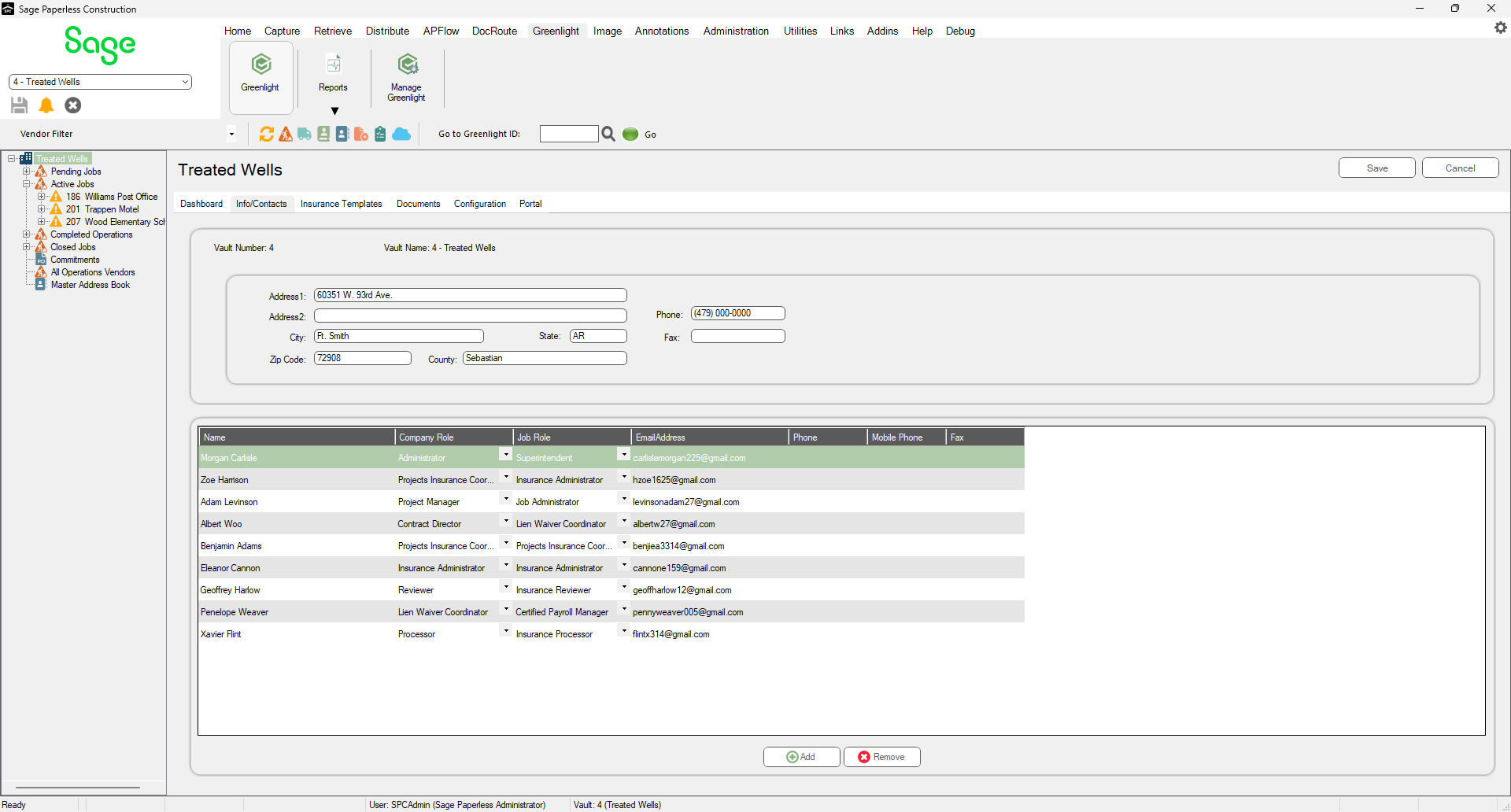Collapse the Active Jobs tree node
The image size is (1511, 812).
(x=26, y=184)
